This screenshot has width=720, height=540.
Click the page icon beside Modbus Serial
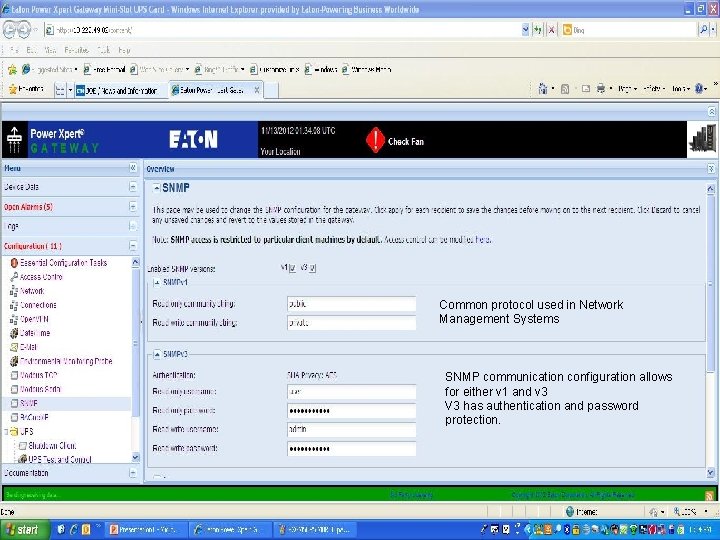[x=14, y=389]
